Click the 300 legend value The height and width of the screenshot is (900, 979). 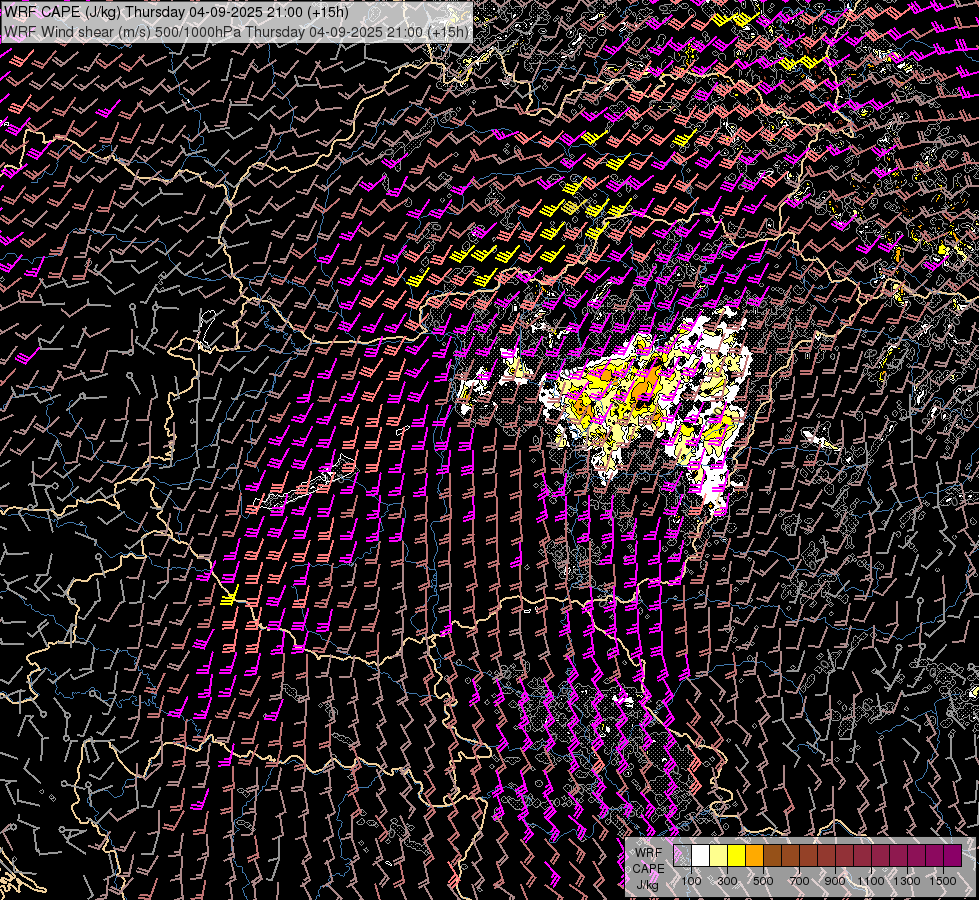tap(727, 881)
